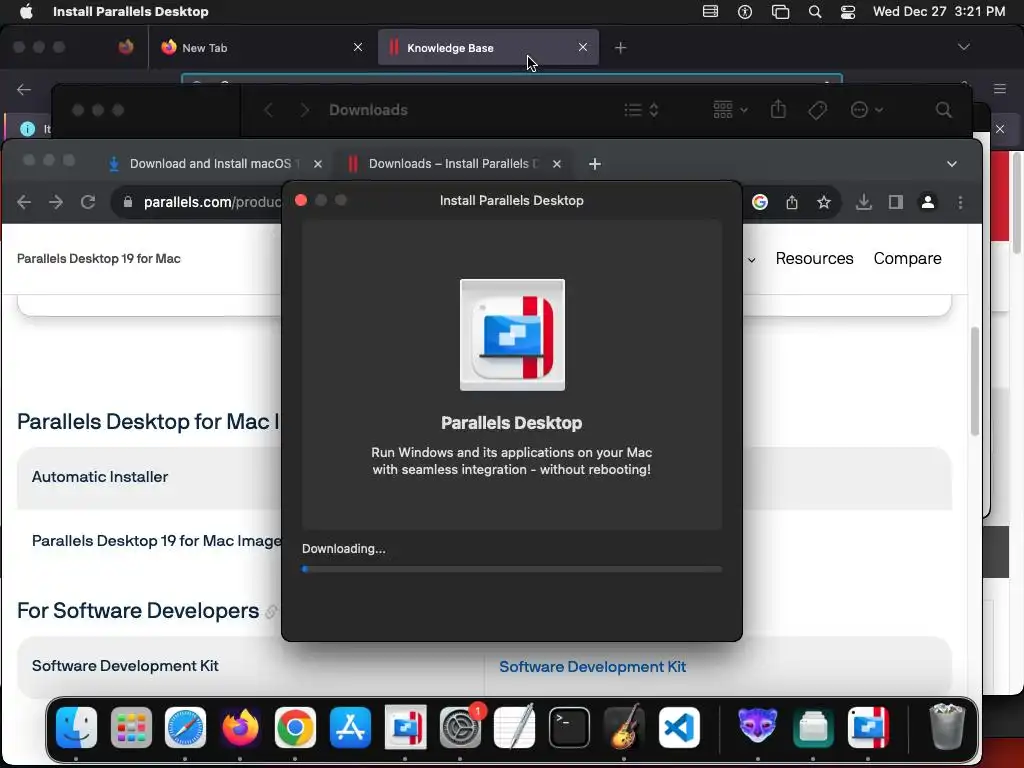Open the Chrome profile avatar
The width and height of the screenshot is (1024, 768).
coord(927,202)
